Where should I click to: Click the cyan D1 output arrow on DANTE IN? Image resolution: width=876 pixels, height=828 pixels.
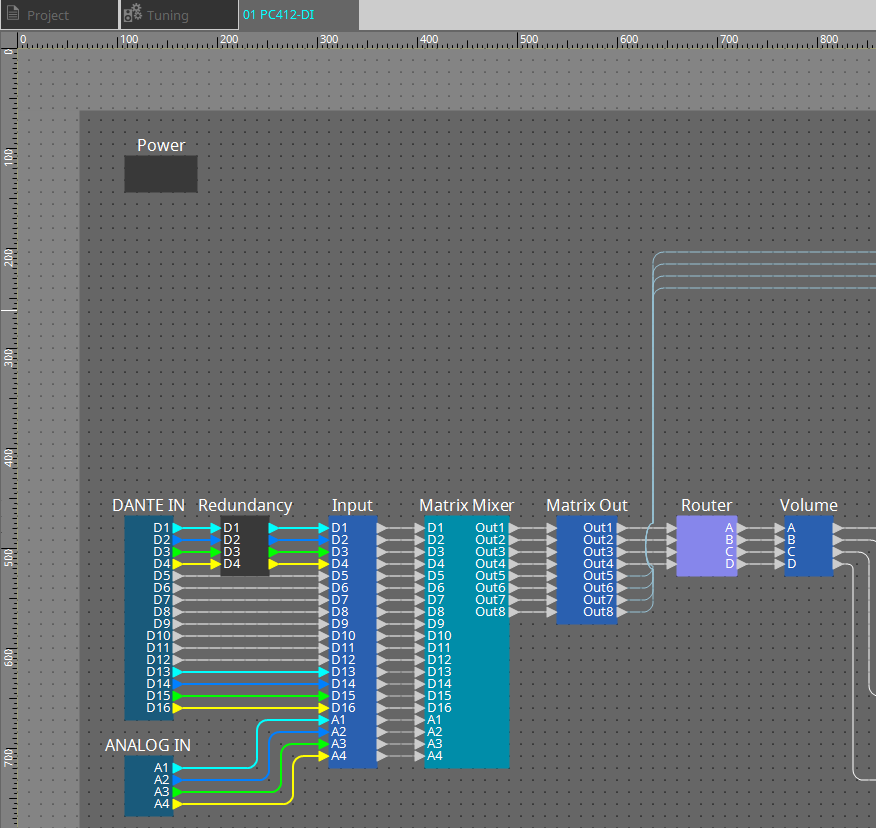(178, 528)
